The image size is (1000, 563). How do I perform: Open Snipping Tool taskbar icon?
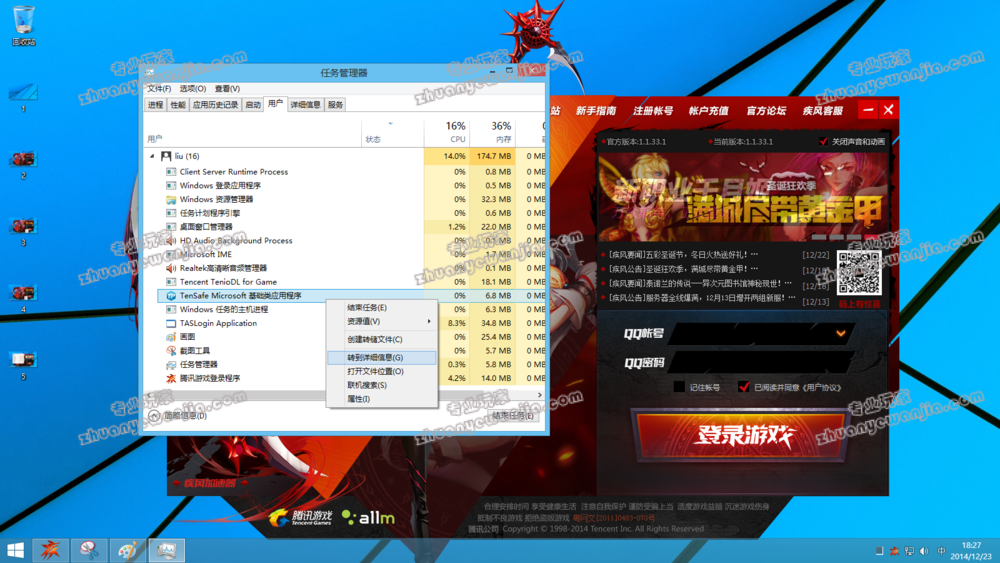click(89, 550)
